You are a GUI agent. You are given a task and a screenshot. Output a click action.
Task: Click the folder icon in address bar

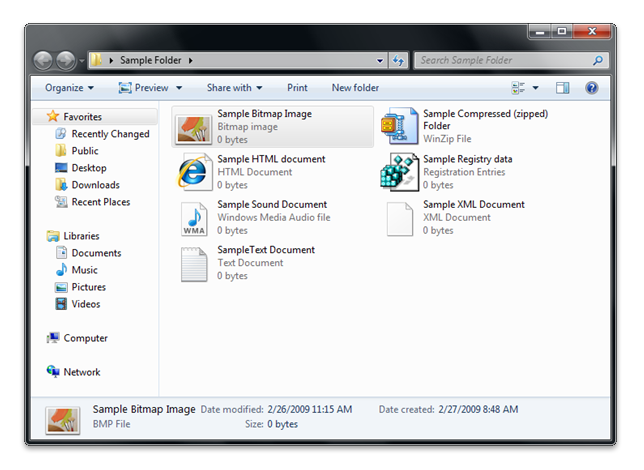(96, 60)
